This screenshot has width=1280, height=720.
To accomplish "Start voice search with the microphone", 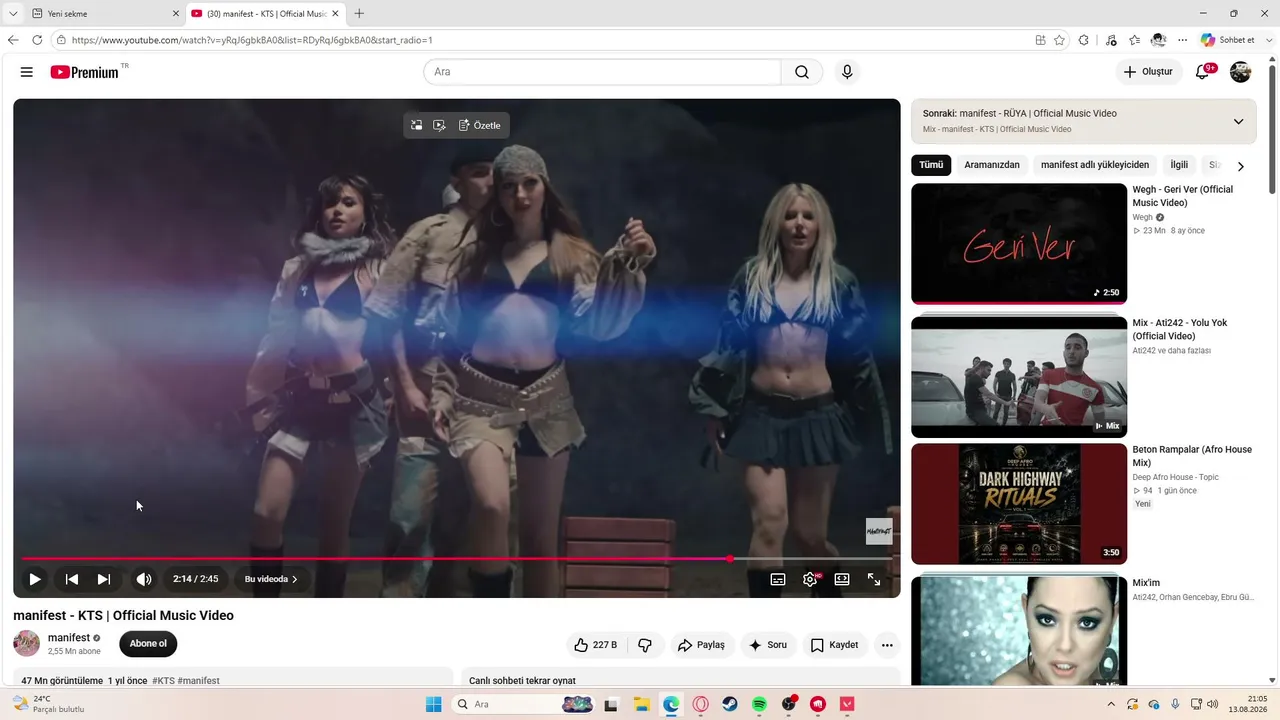I will [x=847, y=72].
